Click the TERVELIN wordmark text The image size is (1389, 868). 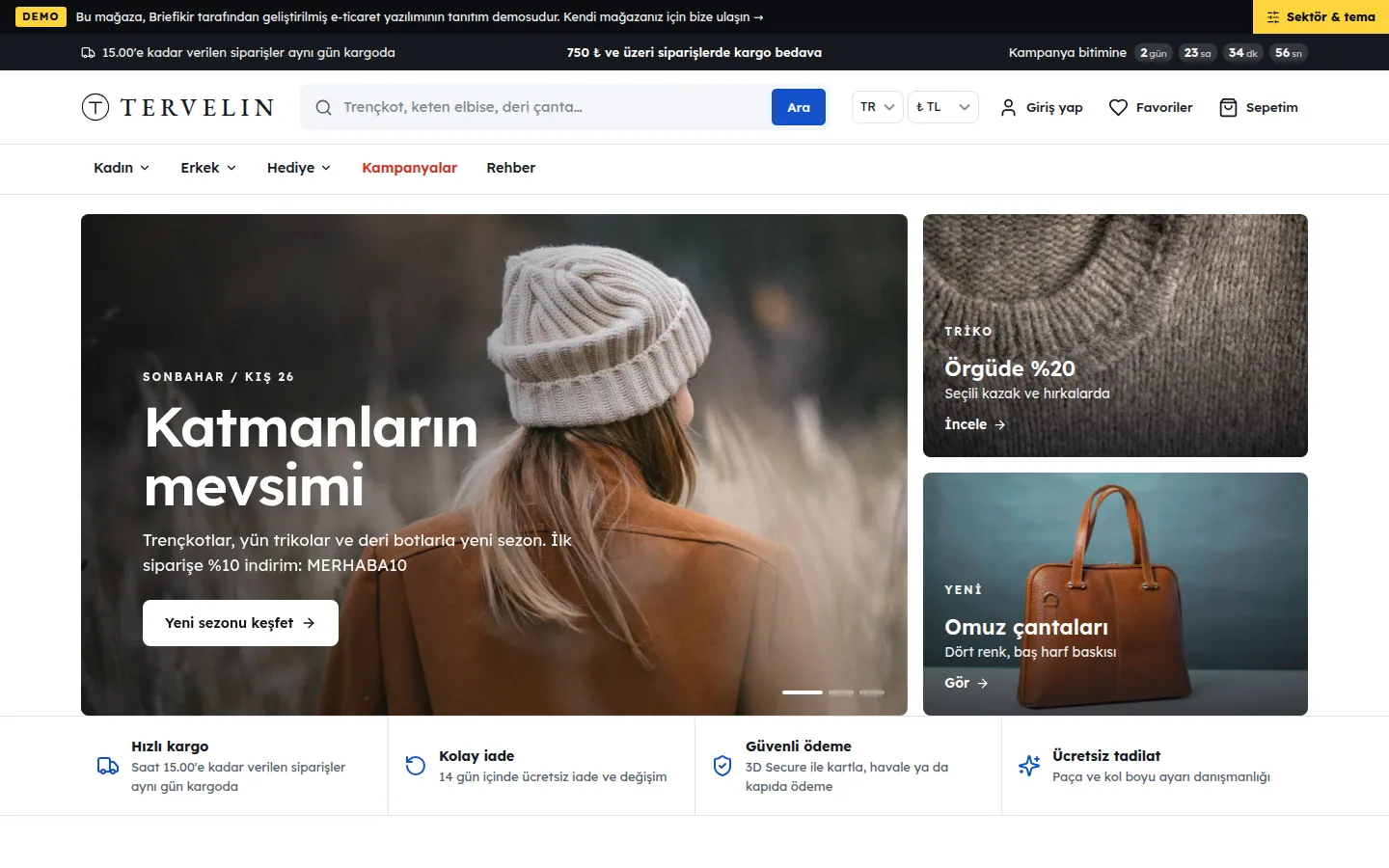point(197,107)
